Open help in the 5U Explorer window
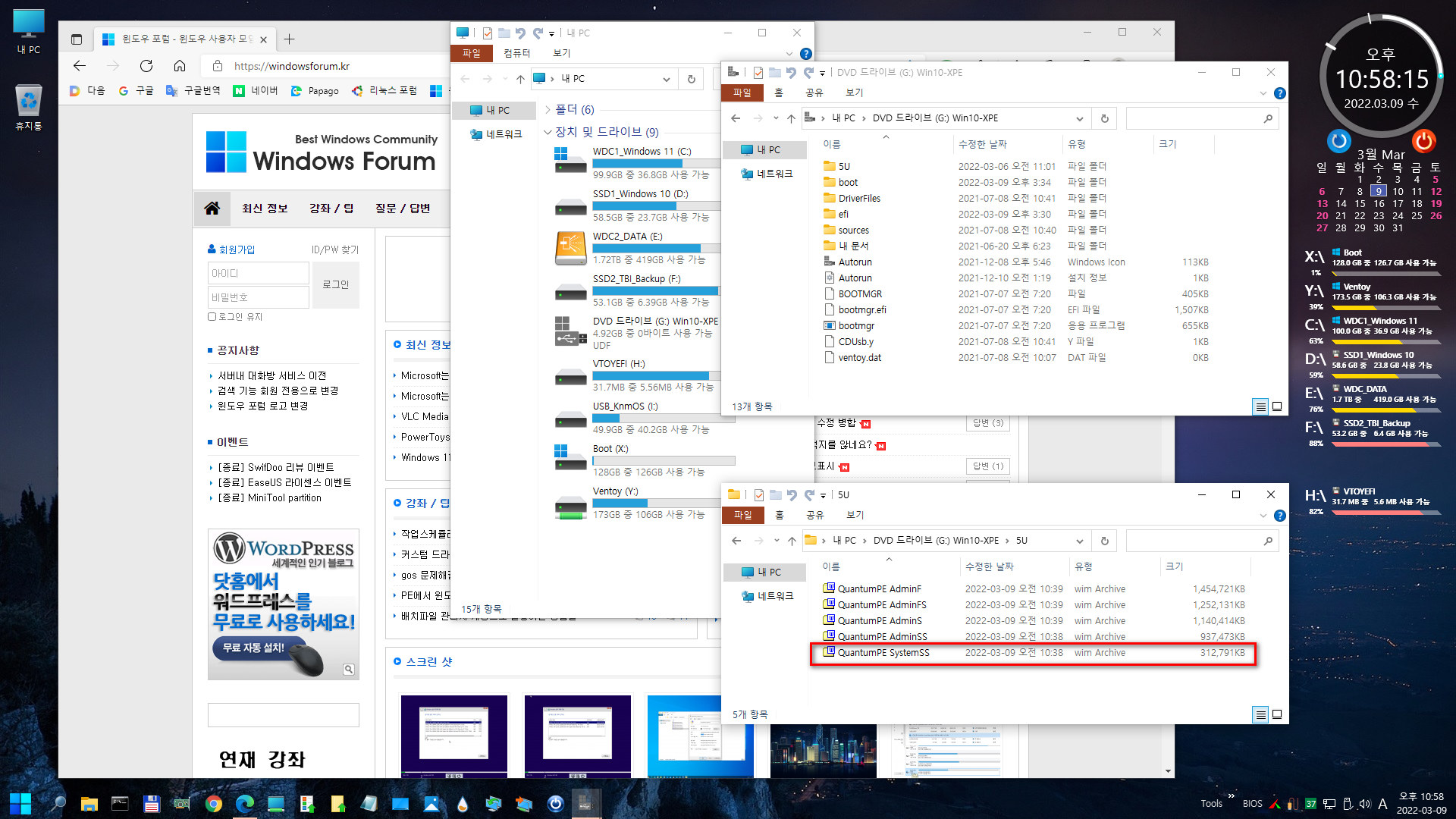 (x=1279, y=515)
